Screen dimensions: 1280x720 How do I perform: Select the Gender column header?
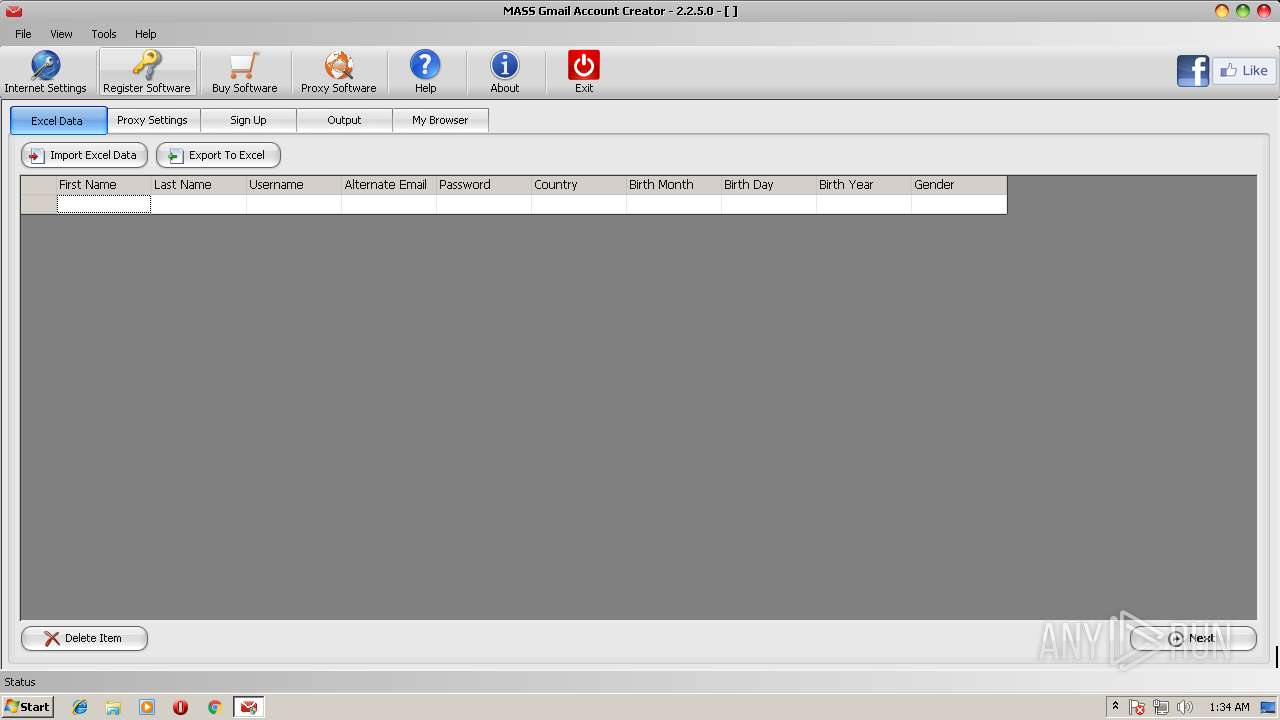click(959, 185)
